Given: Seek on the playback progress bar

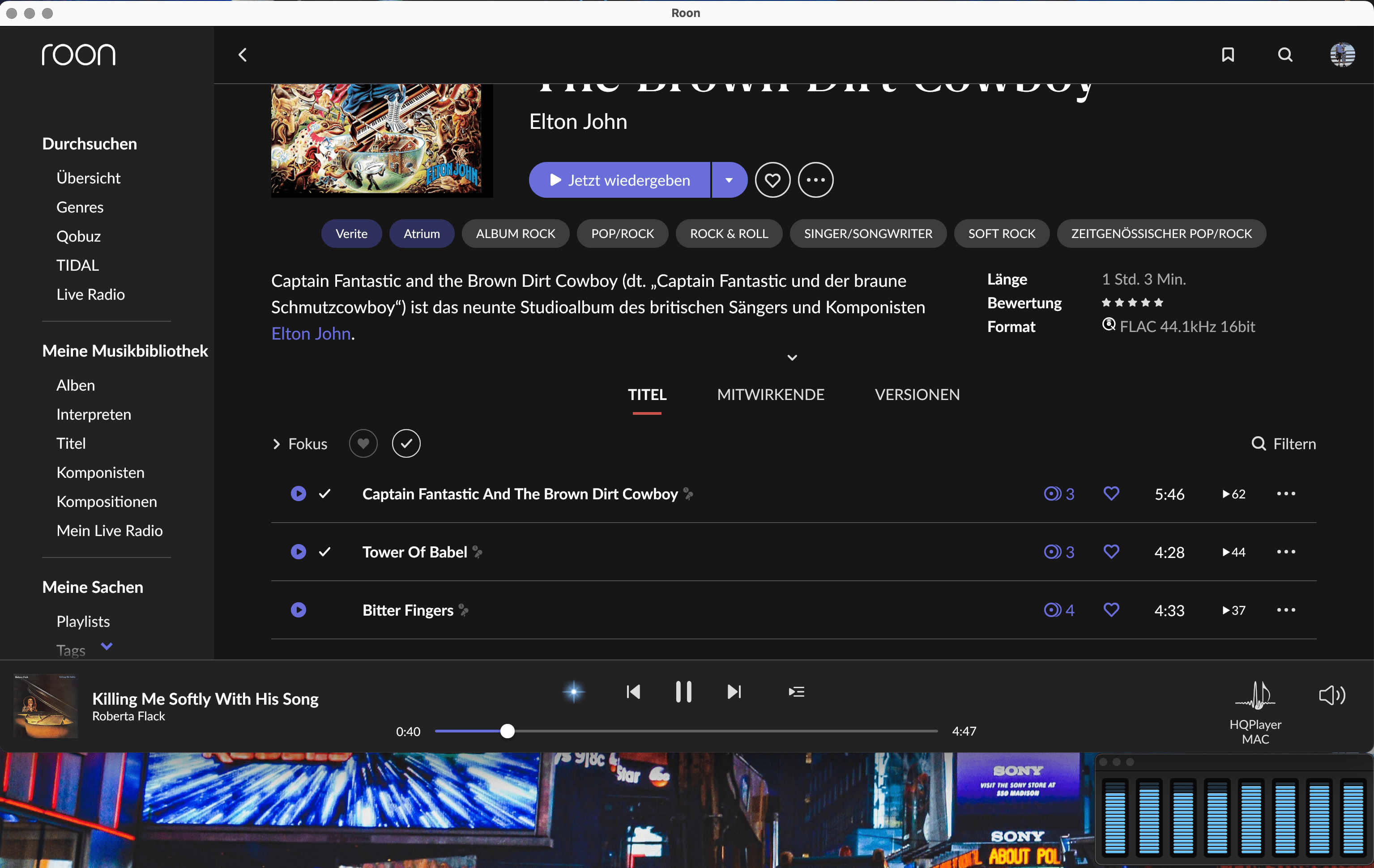Looking at the screenshot, I should coord(687,731).
